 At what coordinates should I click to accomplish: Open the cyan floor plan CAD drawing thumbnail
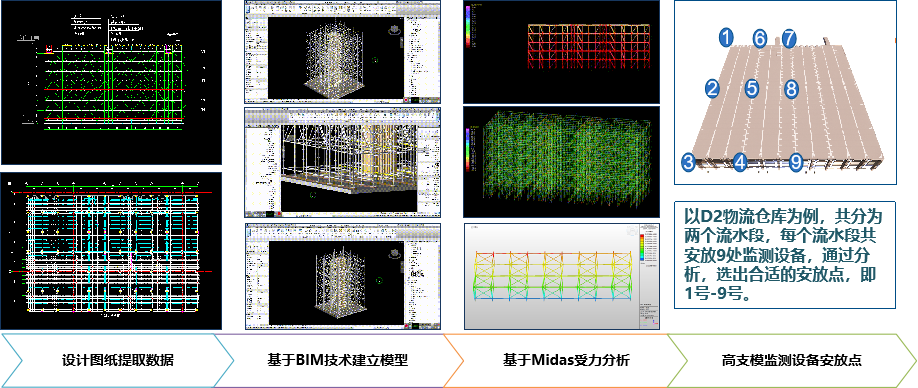tap(111, 250)
